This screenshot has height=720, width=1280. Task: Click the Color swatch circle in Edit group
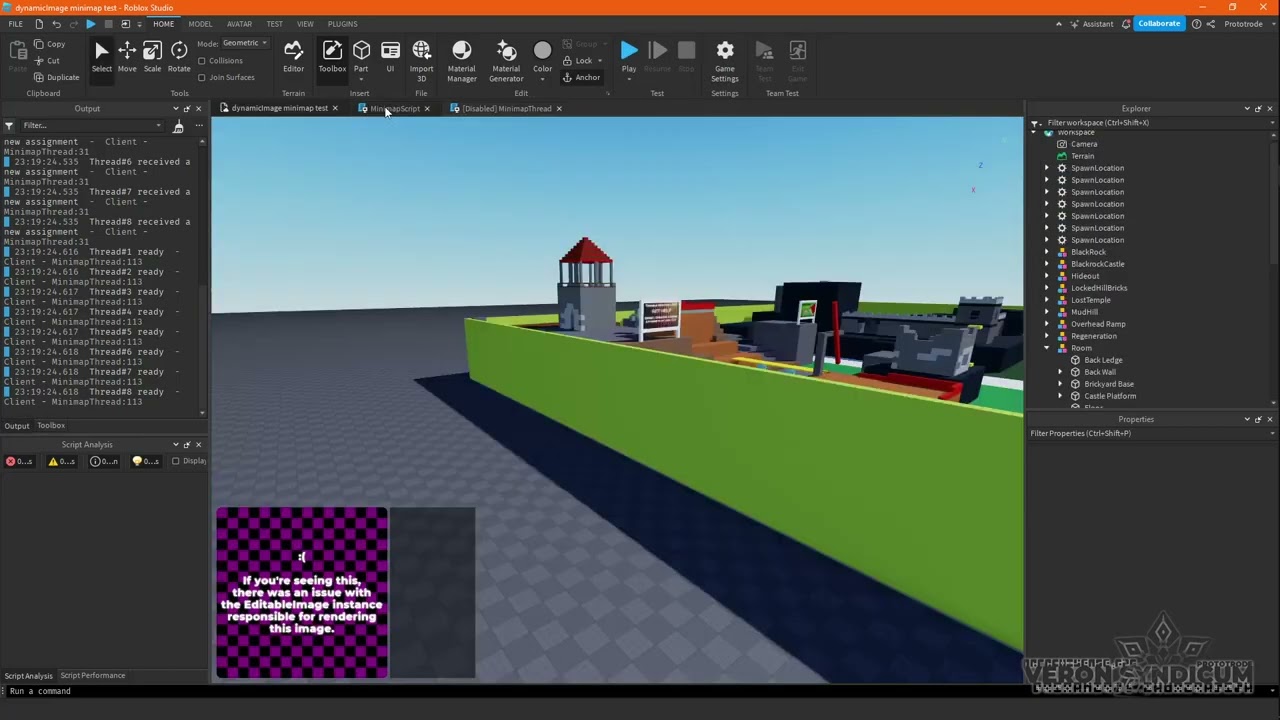click(x=542, y=51)
